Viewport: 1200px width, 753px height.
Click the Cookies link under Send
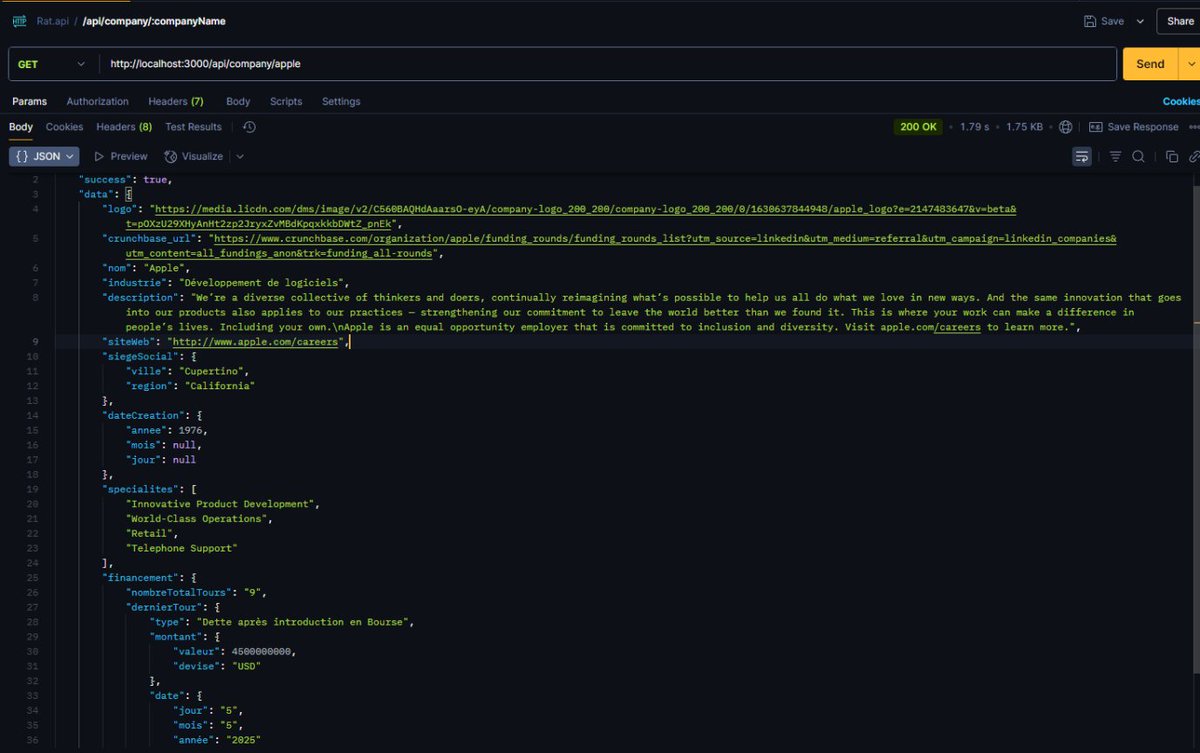click(1181, 101)
